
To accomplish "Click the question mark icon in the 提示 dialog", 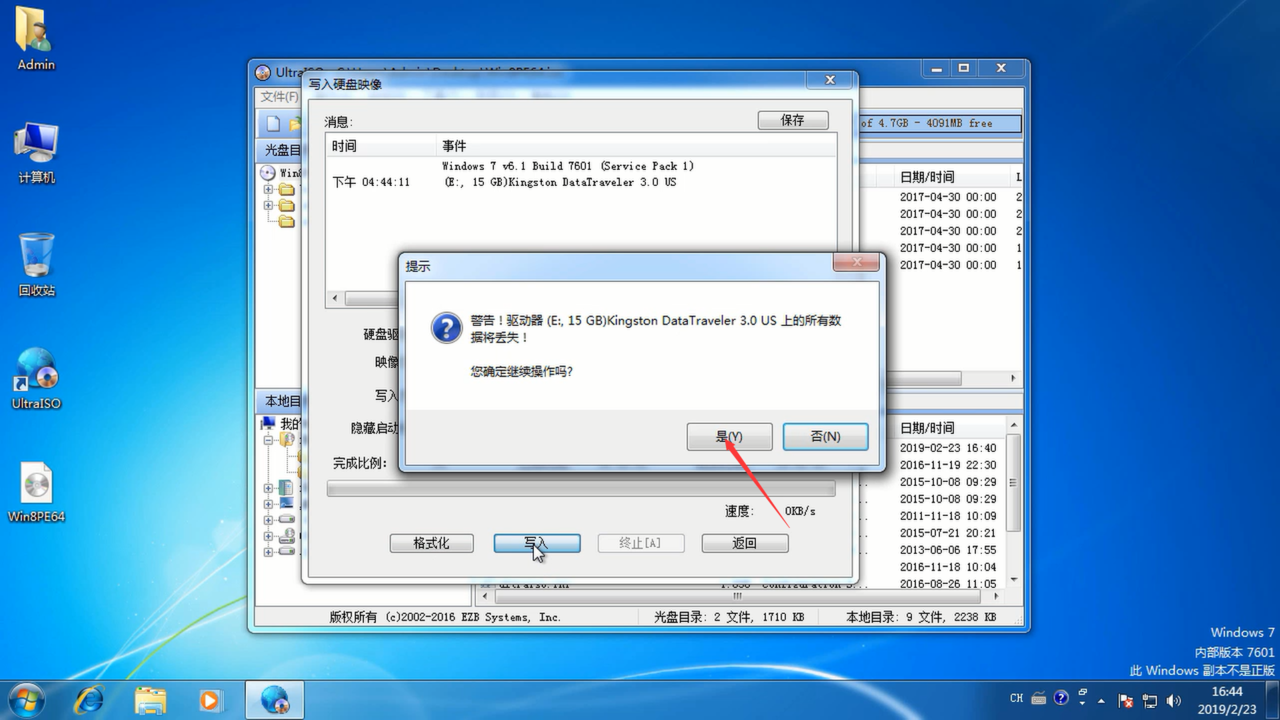I will pyautogui.click(x=446, y=328).
